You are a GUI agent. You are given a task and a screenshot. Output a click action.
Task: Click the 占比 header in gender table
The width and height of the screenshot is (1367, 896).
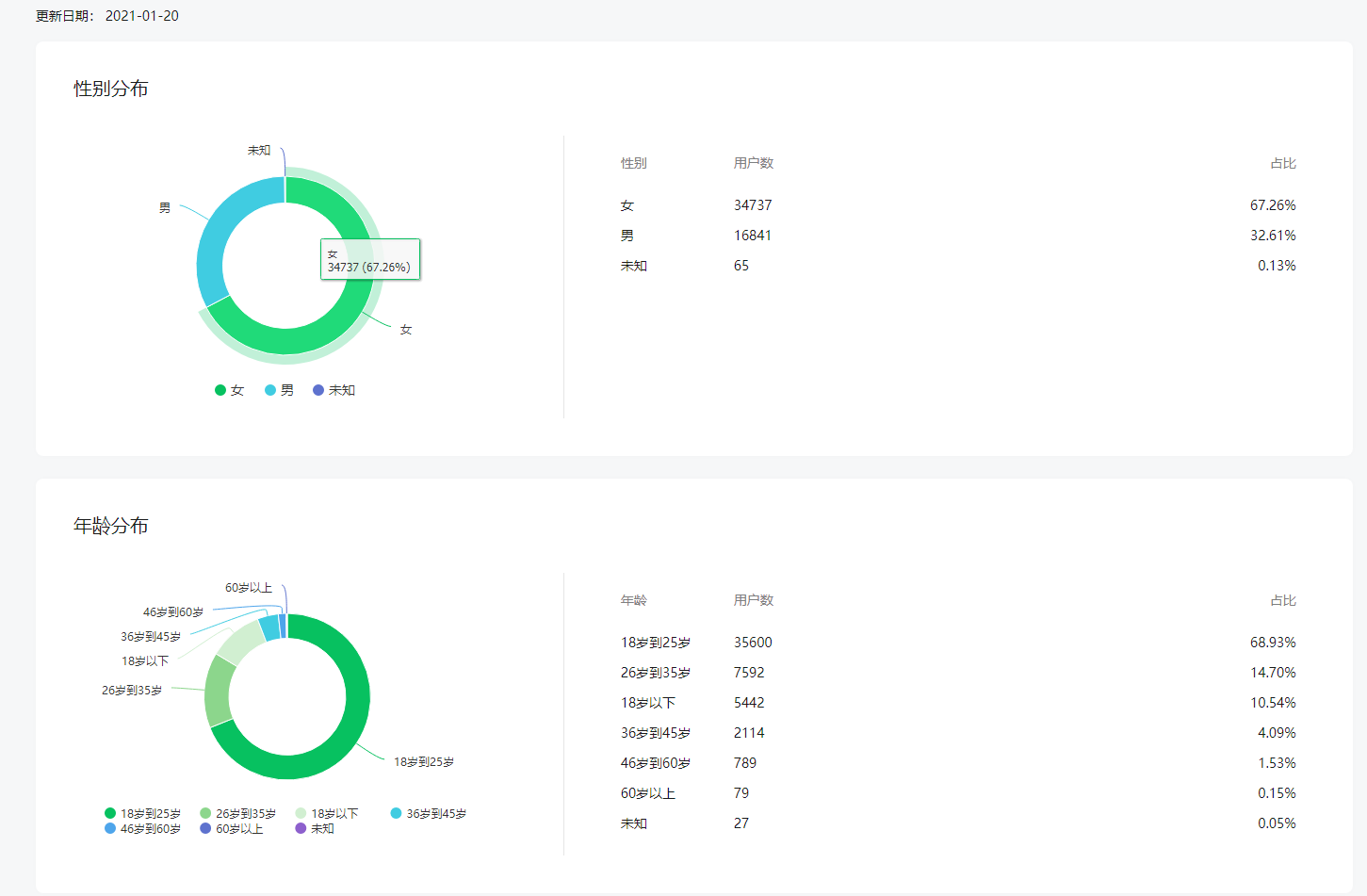pos(1283,163)
